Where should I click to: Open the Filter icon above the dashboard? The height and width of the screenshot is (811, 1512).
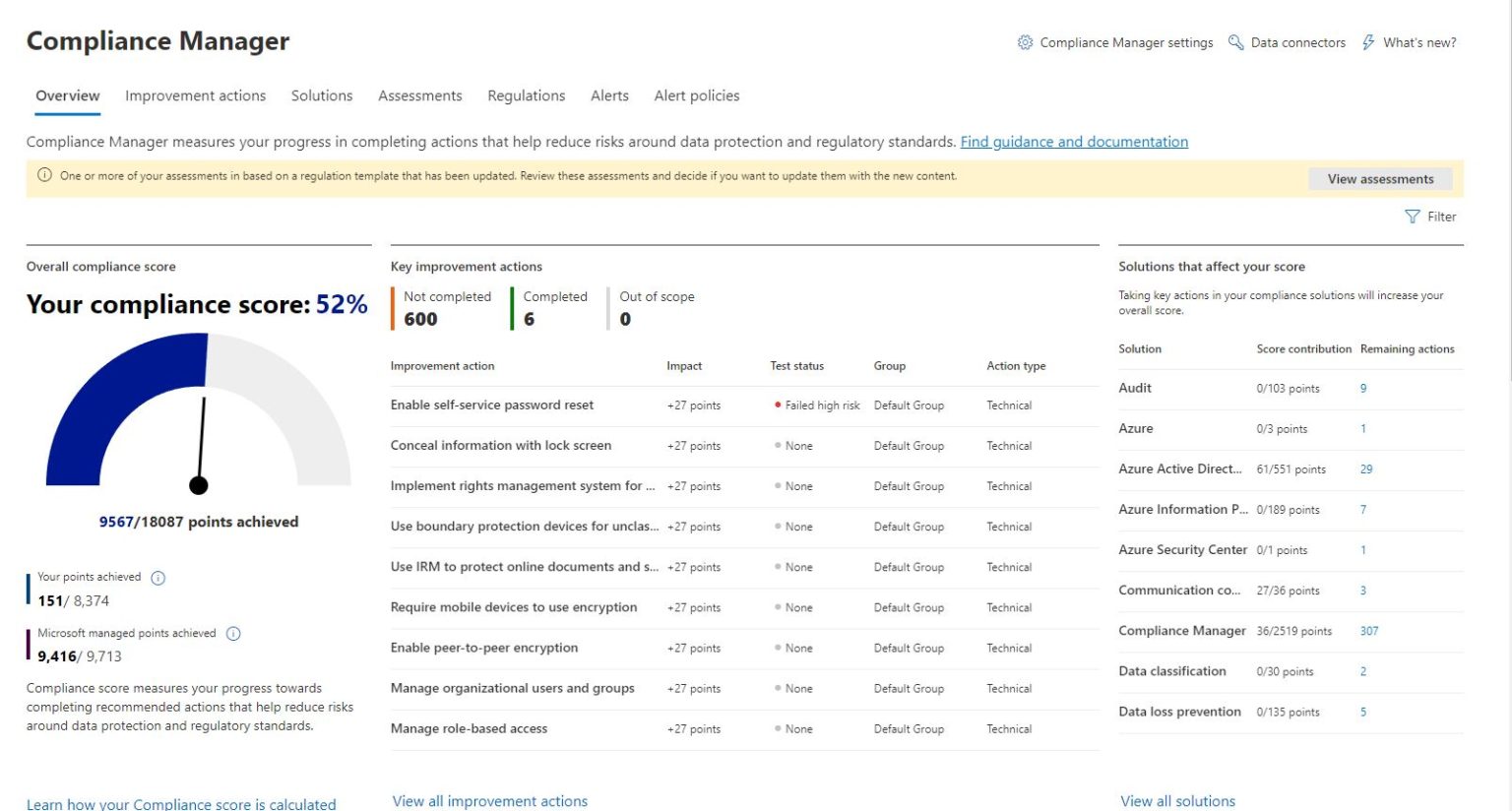coord(1414,217)
